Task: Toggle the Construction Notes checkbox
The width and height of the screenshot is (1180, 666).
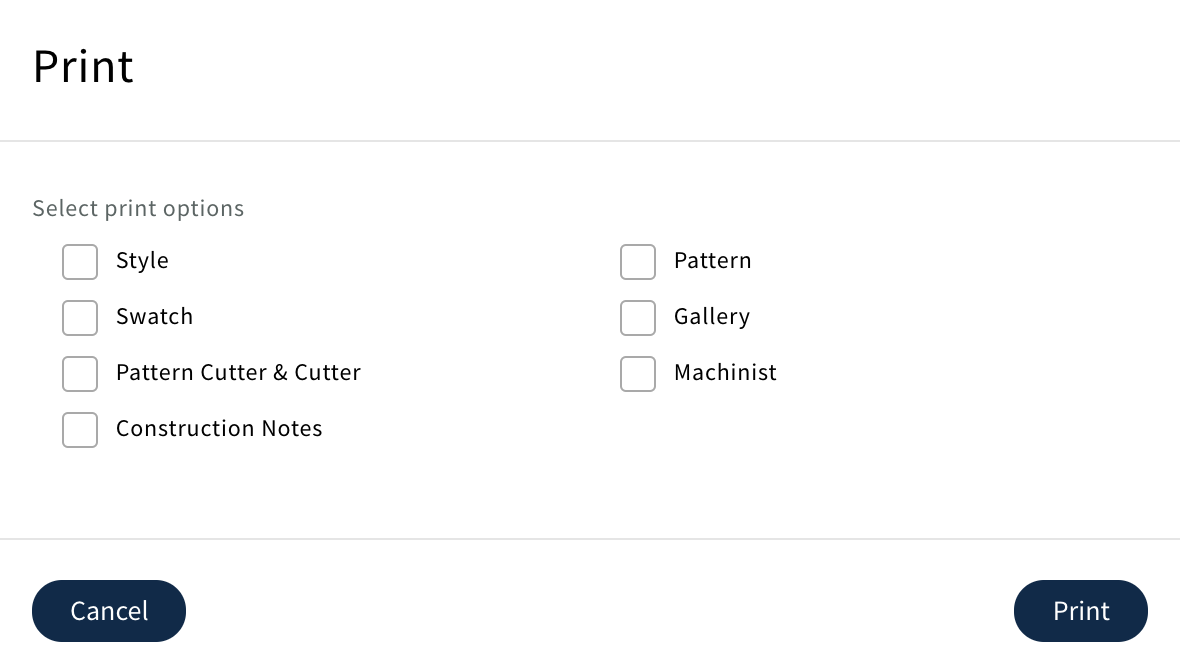Action: 80,430
